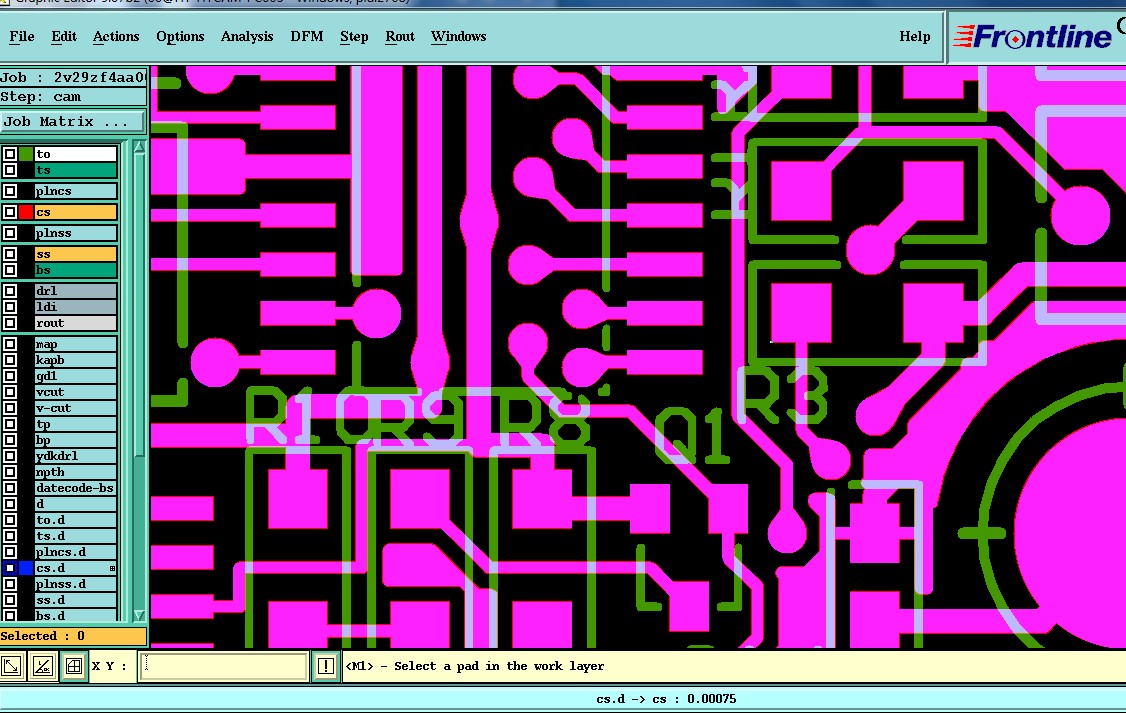
Task: Click the small marker on cs.d row
Action: pyautogui.click(x=112, y=568)
